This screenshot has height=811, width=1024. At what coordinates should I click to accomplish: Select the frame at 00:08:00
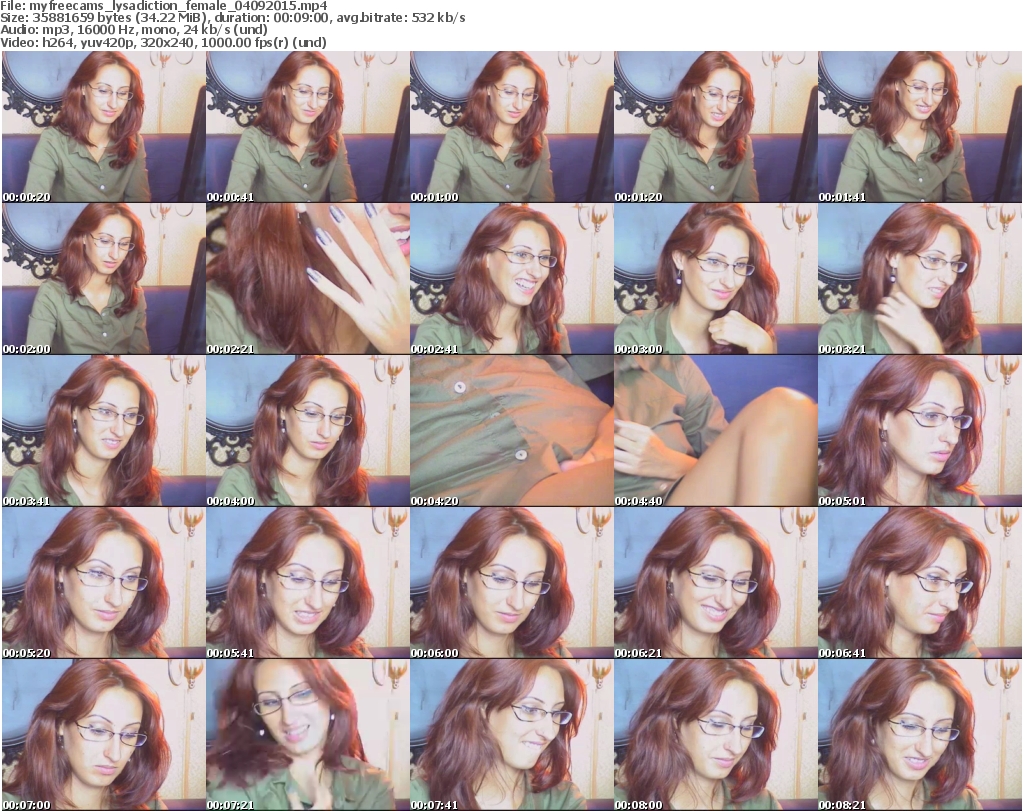click(716, 735)
